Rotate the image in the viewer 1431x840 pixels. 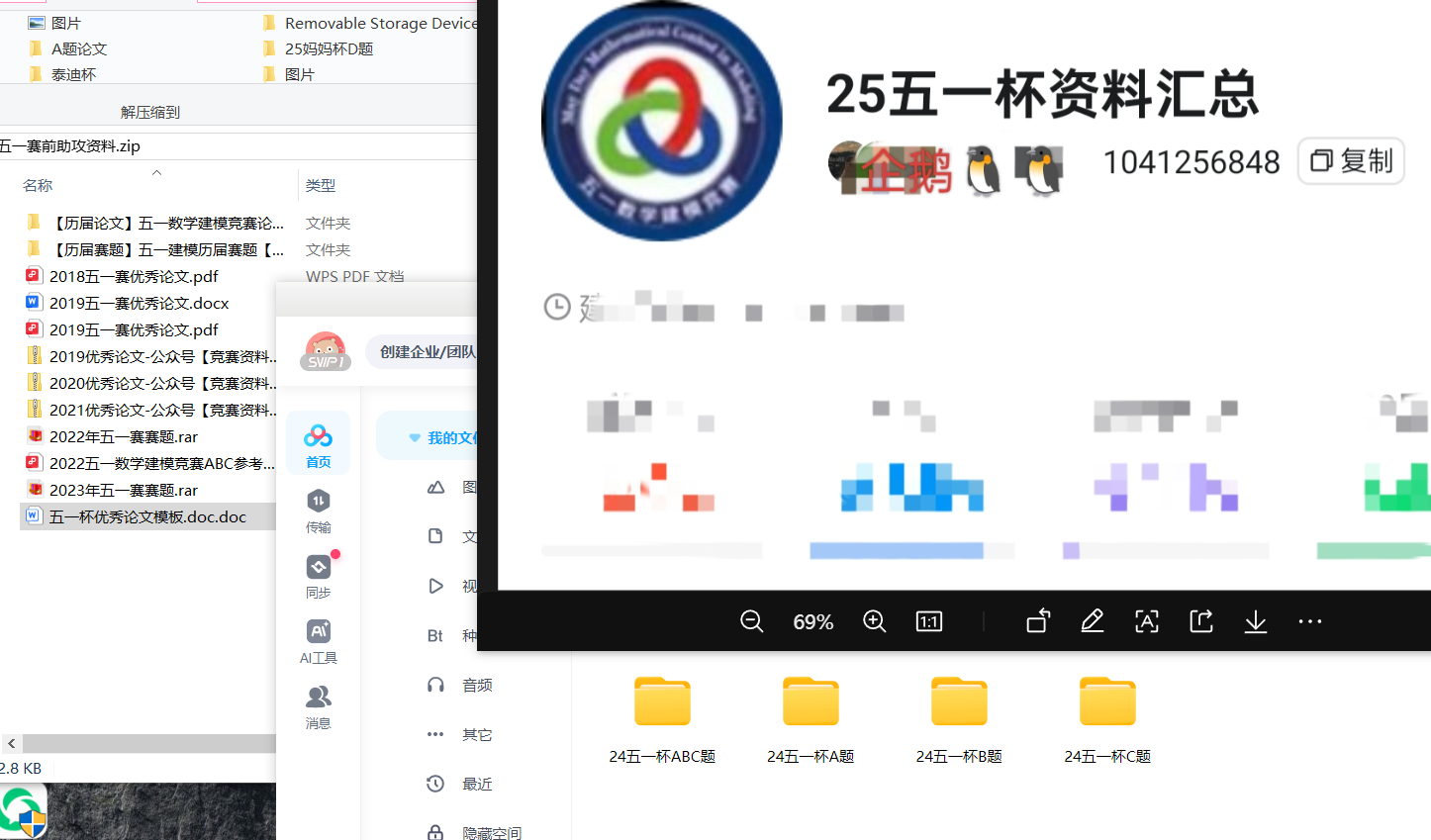click(1038, 621)
